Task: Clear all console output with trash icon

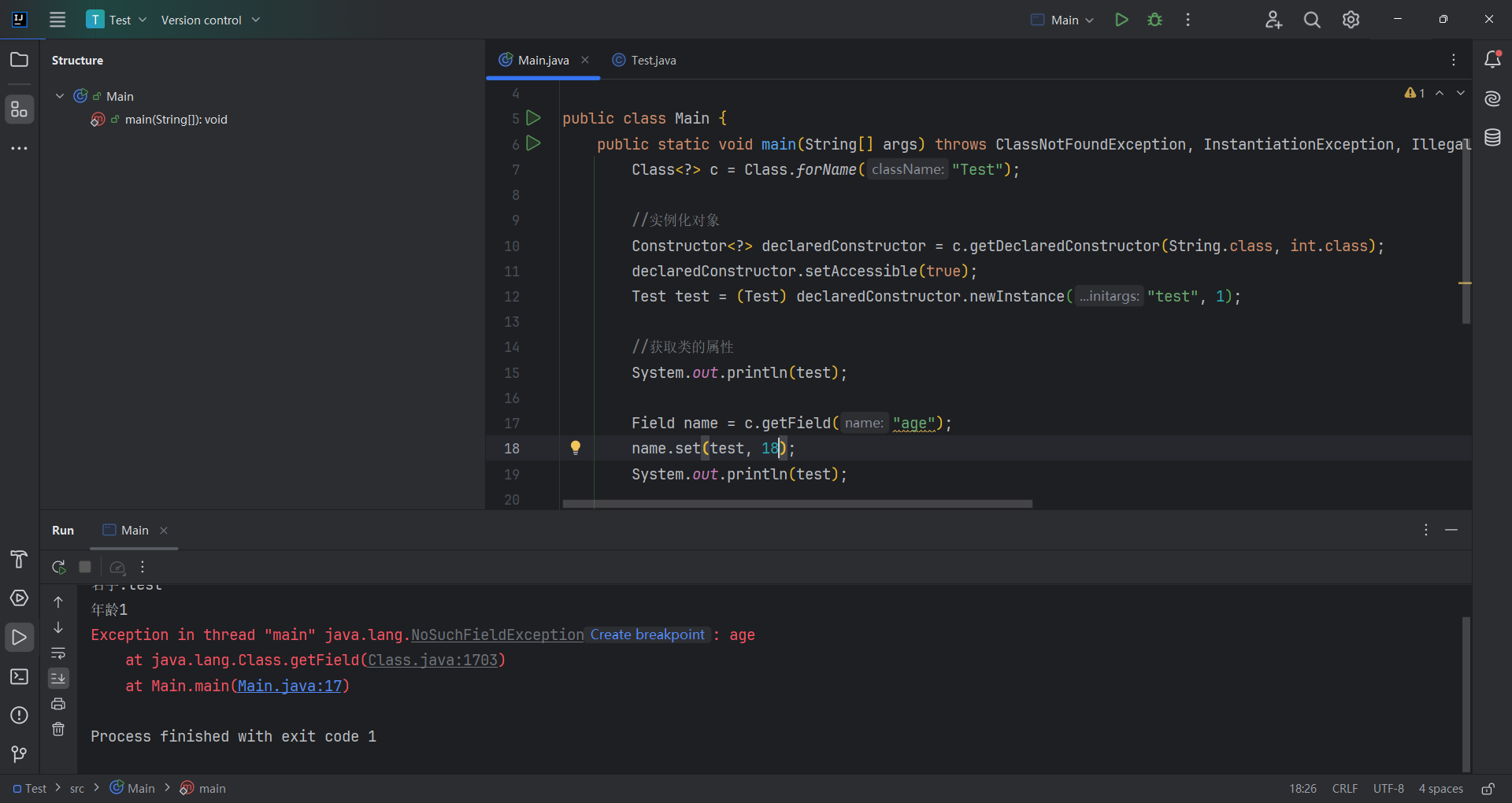Action: click(58, 729)
